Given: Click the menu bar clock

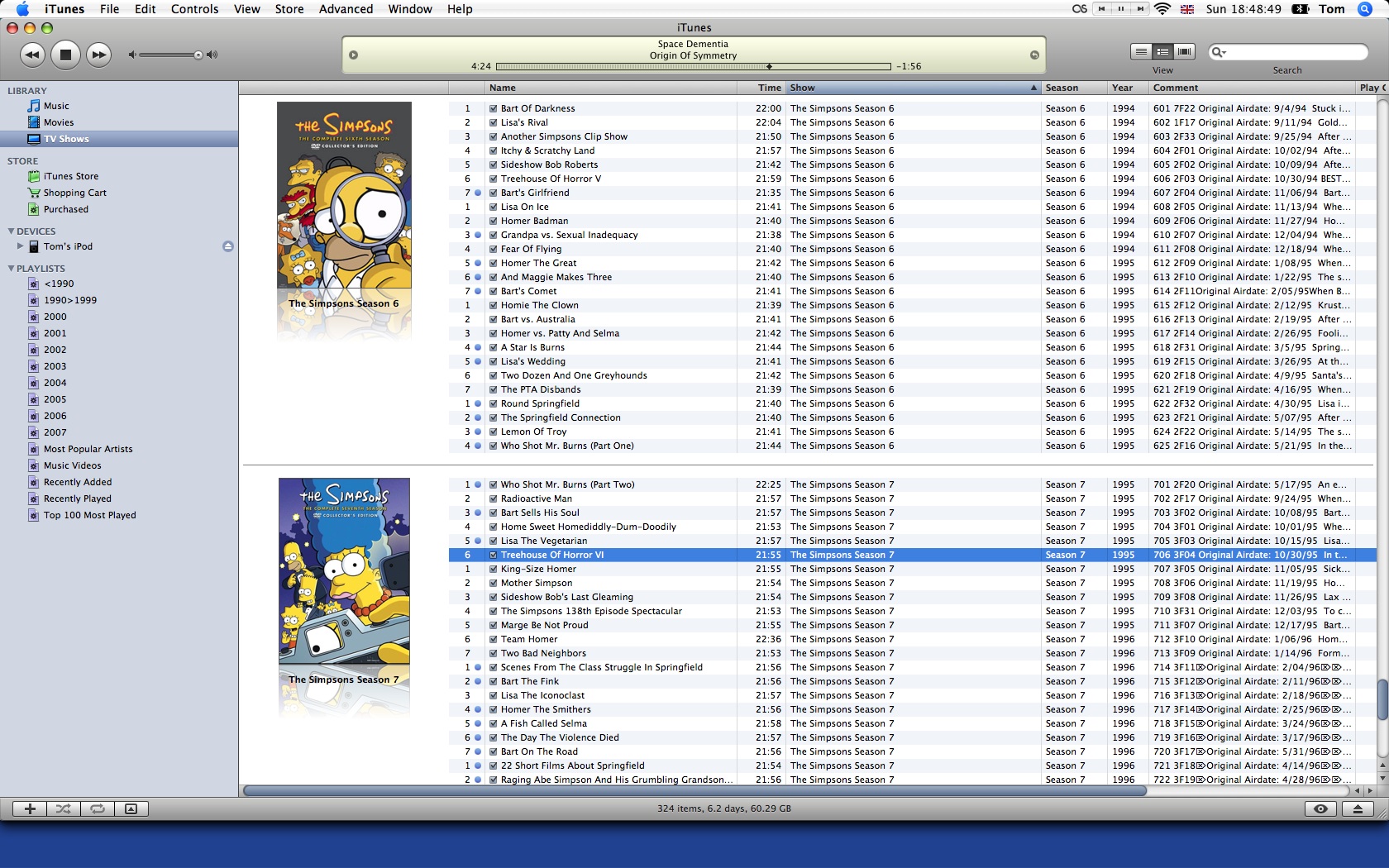Looking at the screenshot, I should tap(1243, 9).
